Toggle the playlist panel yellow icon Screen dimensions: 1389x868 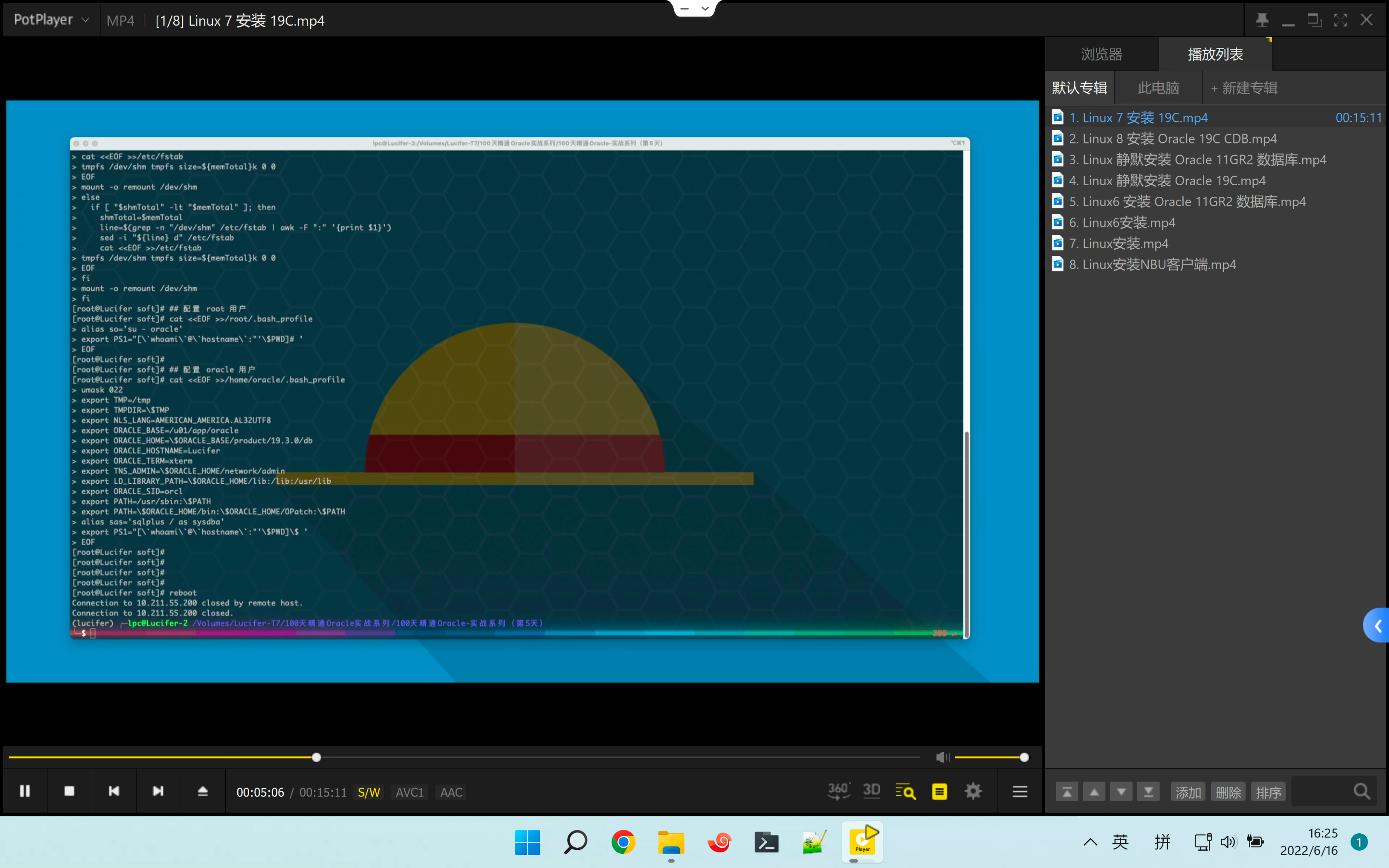click(x=939, y=792)
